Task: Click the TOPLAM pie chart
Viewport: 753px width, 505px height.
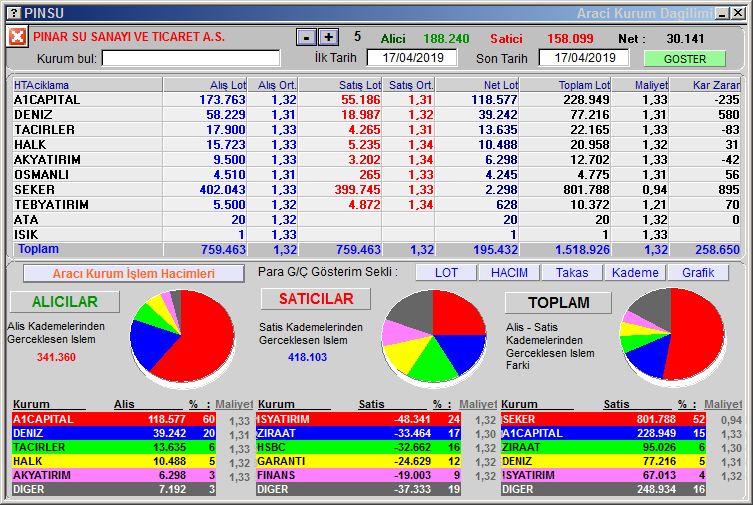Action: (672, 335)
